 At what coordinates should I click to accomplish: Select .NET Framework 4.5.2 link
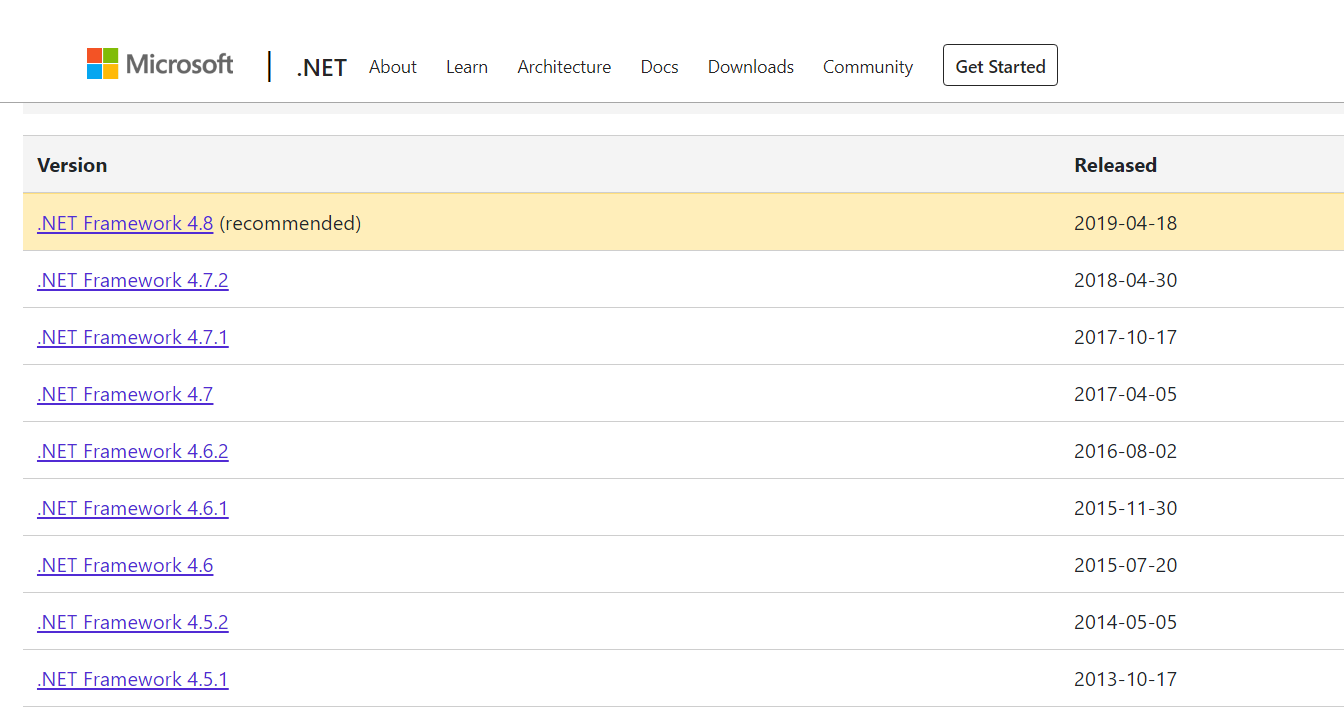pyautogui.click(x=132, y=622)
